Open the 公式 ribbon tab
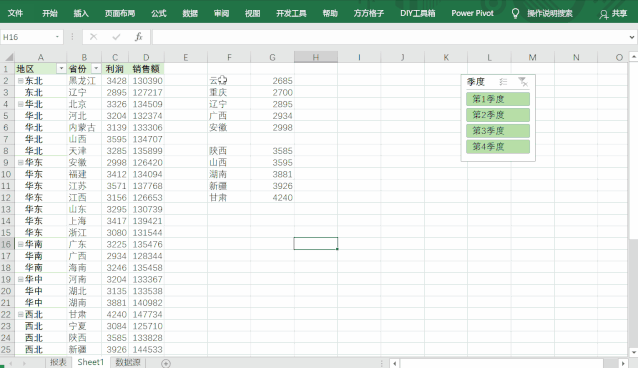 159,13
